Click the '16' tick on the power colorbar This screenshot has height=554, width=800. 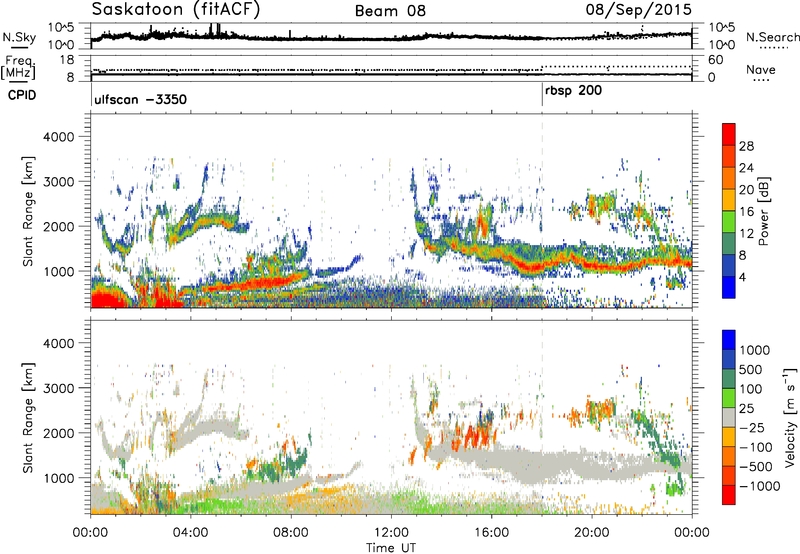tap(746, 212)
